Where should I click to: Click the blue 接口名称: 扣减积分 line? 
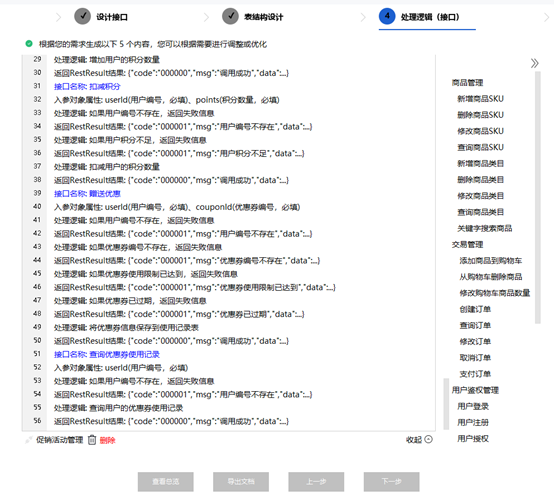(87, 87)
